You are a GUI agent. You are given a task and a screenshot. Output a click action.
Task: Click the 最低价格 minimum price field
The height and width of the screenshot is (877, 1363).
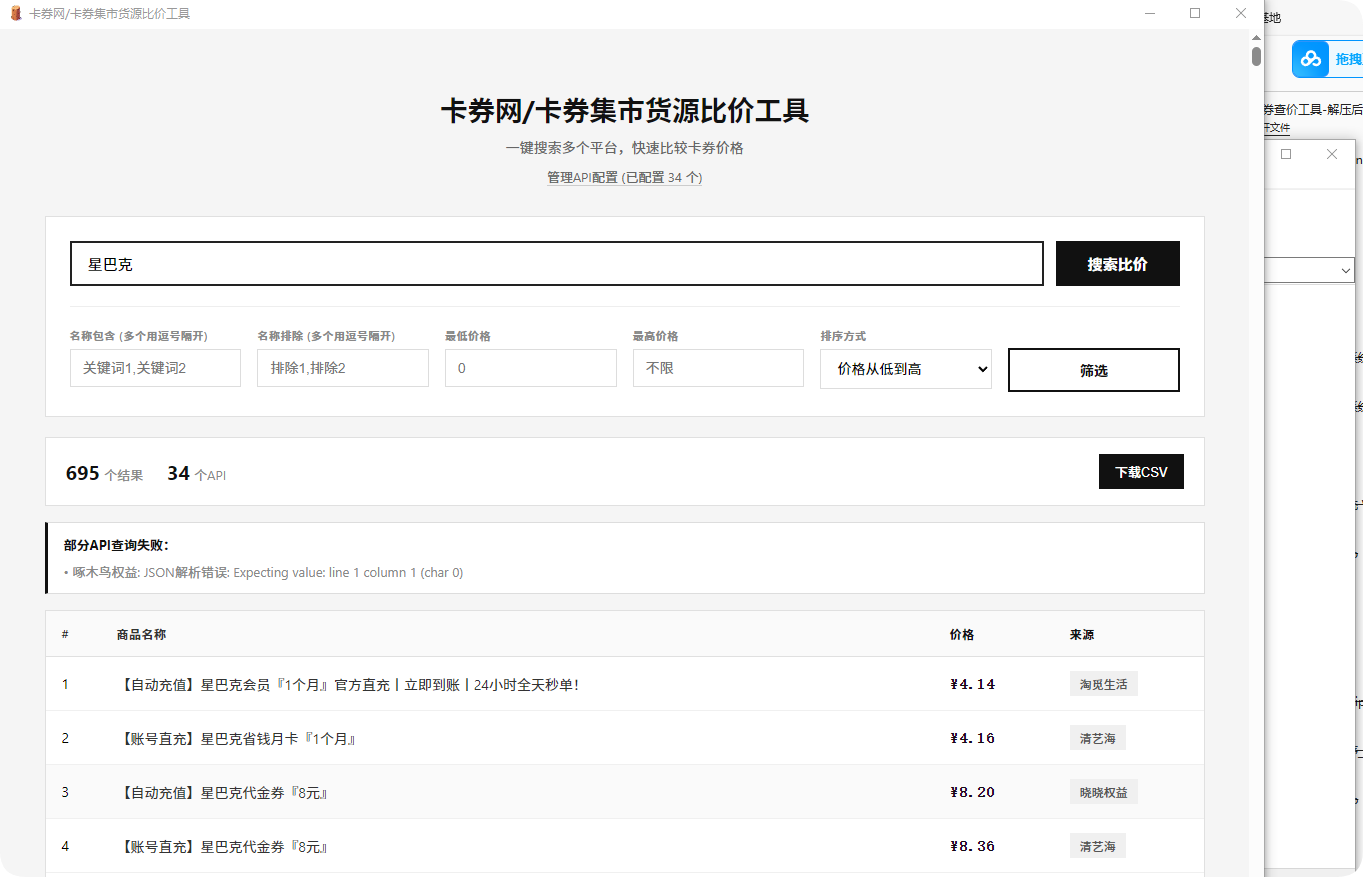click(530, 368)
